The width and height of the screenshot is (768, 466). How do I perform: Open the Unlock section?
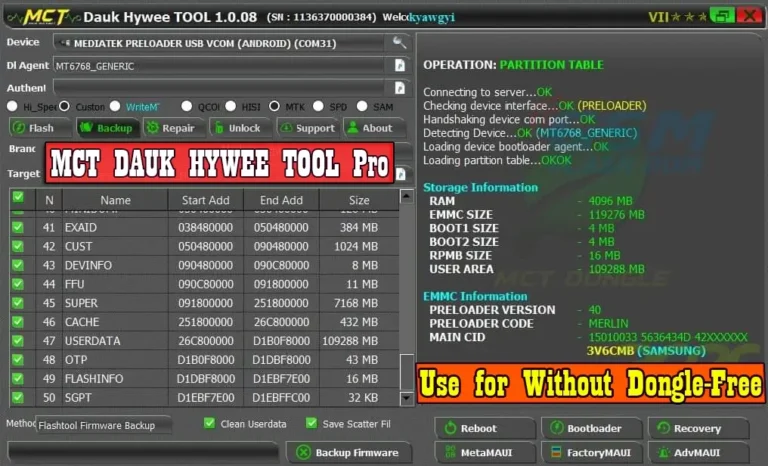[x=239, y=128]
